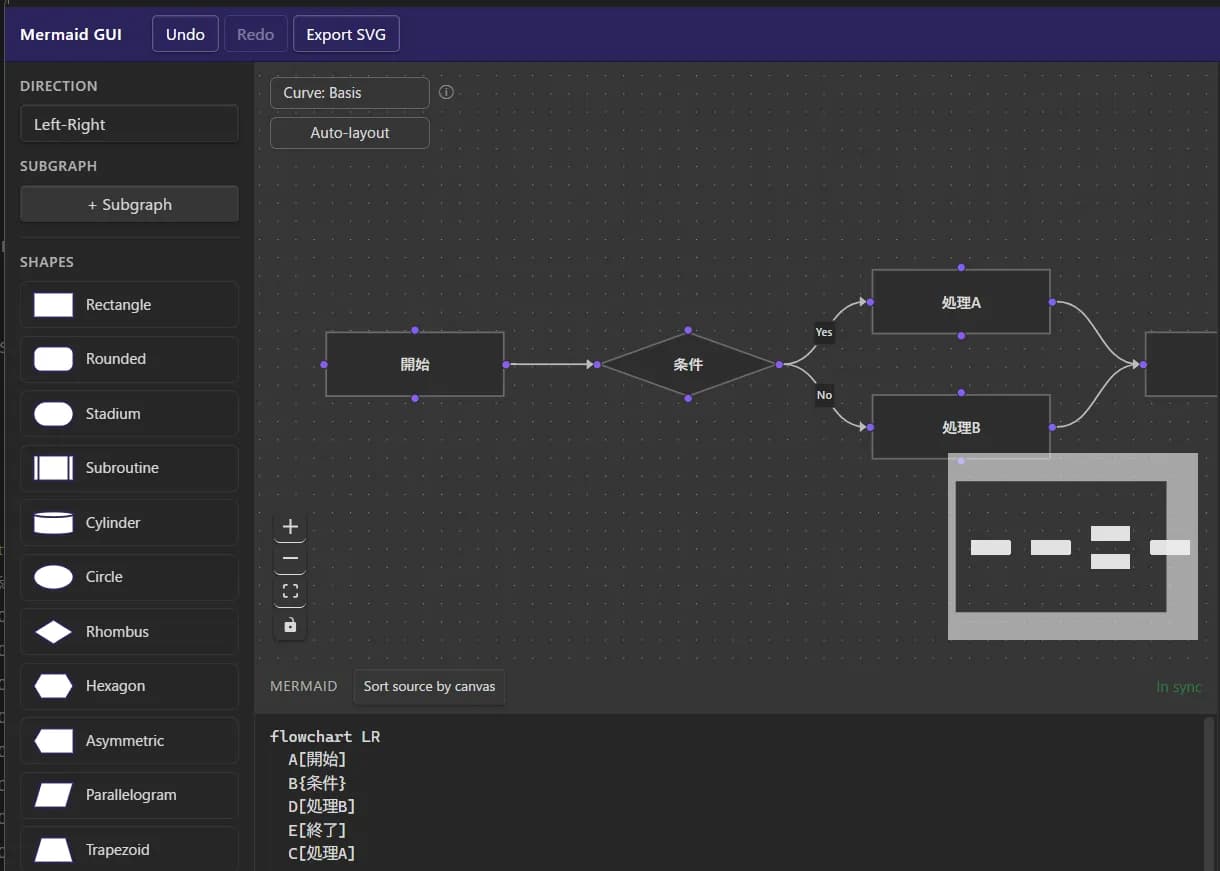Click the No edge label
This screenshot has height=871, width=1220.
(x=824, y=395)
